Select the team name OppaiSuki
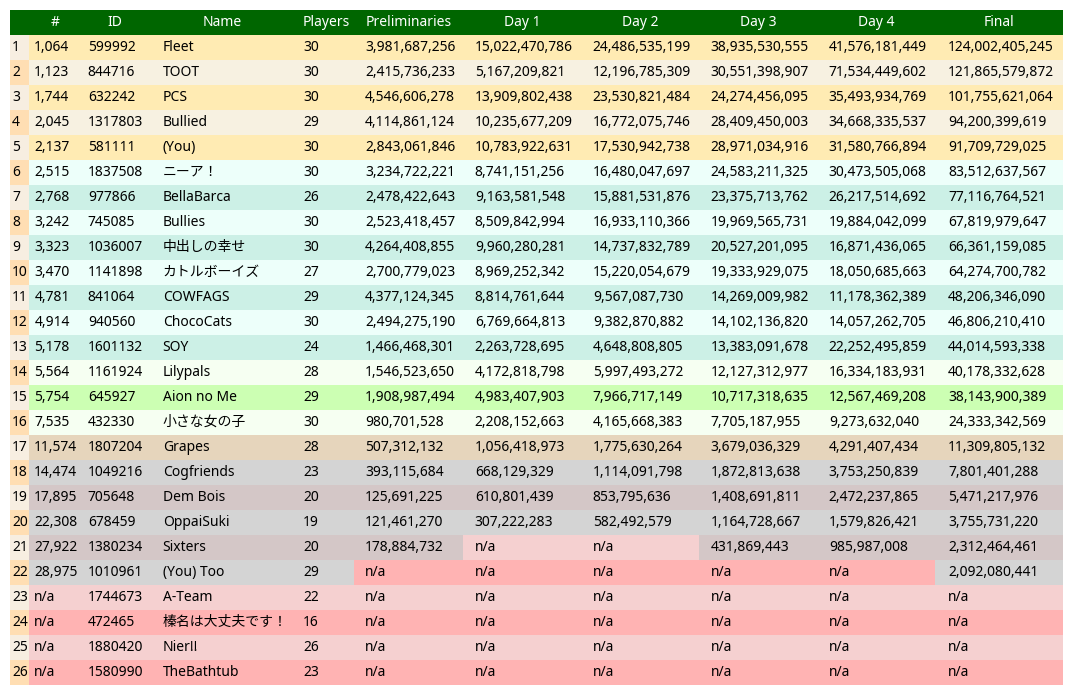Image resolution: width=1072 pixels, height=695 pixels. point(196,521)
